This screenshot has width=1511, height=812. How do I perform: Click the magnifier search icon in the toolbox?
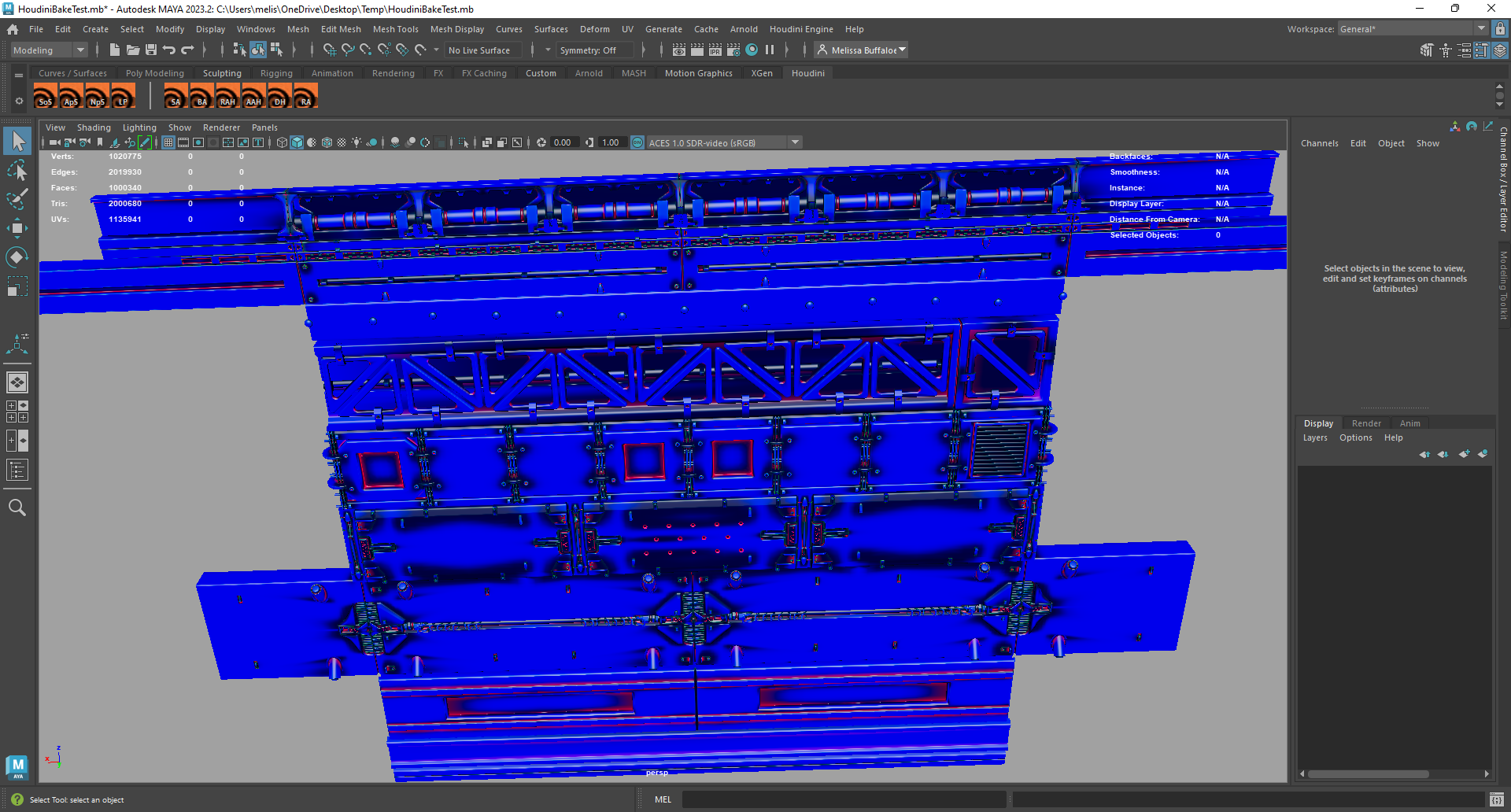pyautogui.click(x=17, y=507)
